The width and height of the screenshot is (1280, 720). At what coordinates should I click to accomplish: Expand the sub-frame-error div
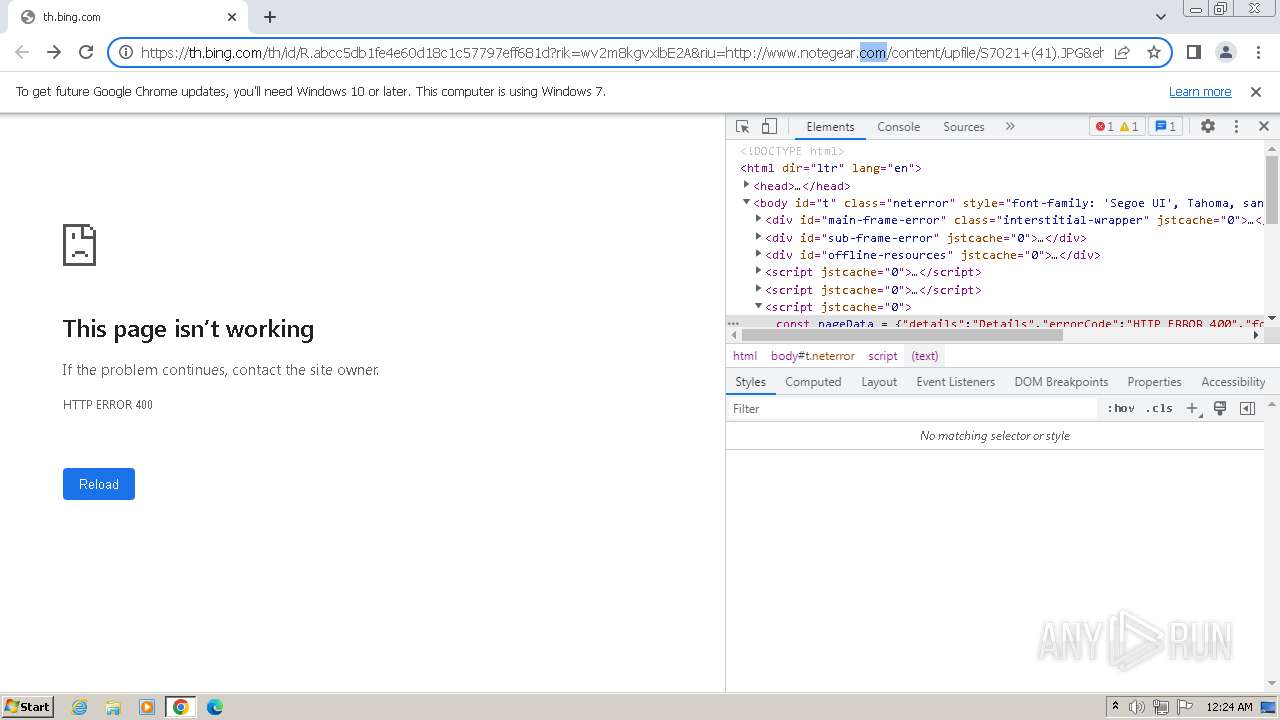[758, 237]
